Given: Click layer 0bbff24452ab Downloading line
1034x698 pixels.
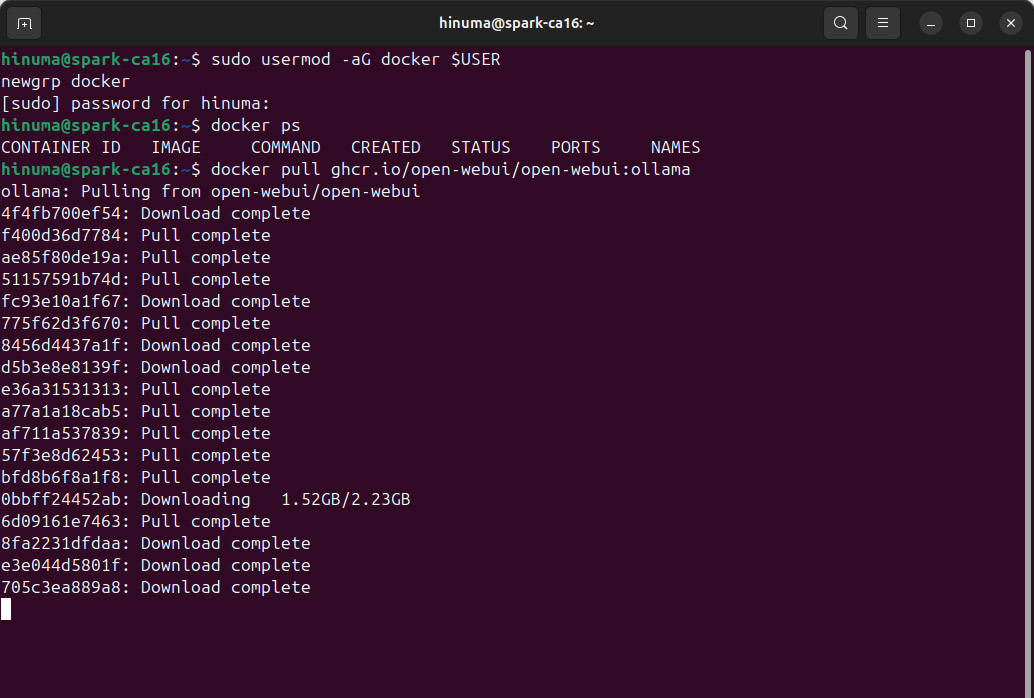Looking at the screenshot, I should tap(206, 499).
